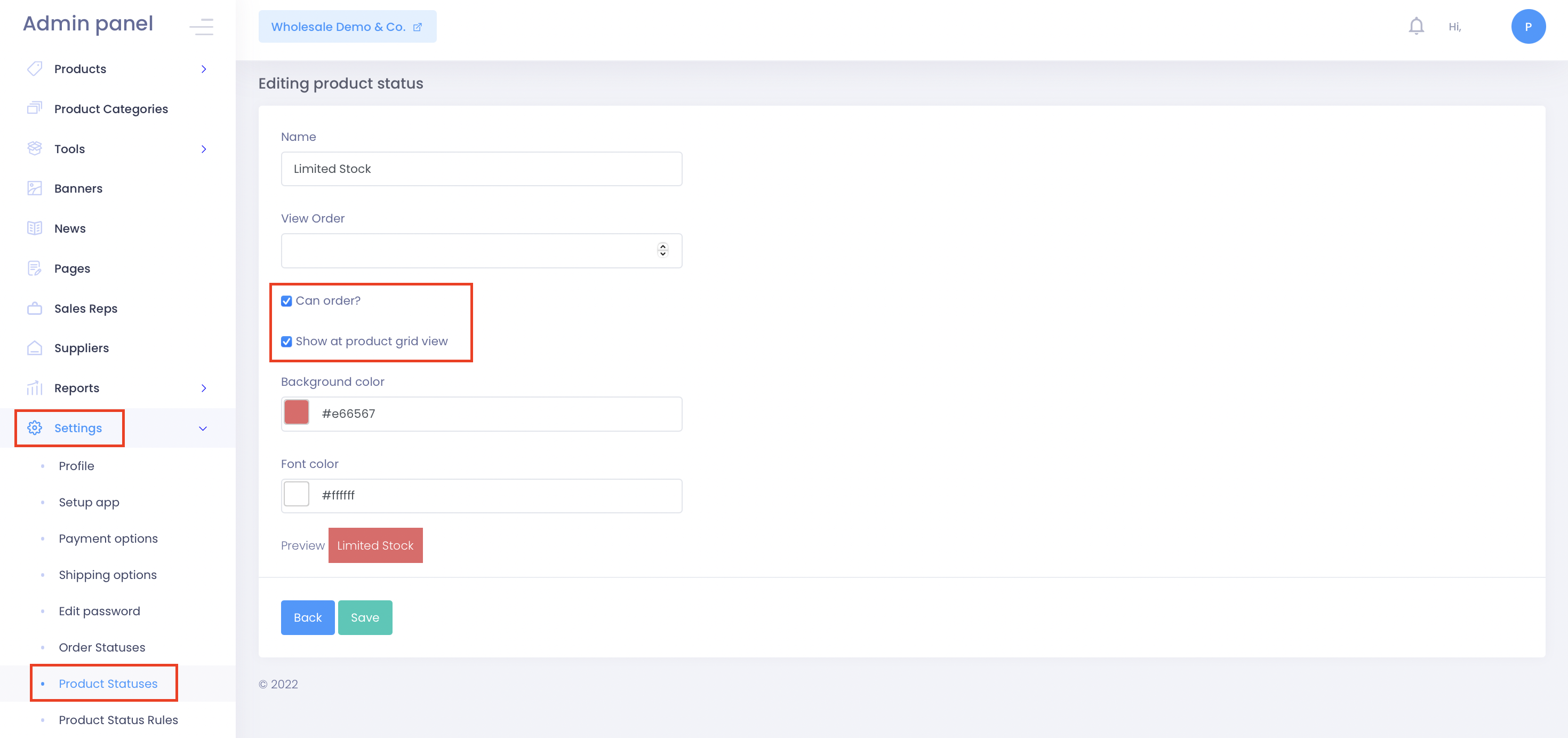Click the Suppliers icon
The height and width of the screenshot is (738, 1568).
click(x=35, y=348)
